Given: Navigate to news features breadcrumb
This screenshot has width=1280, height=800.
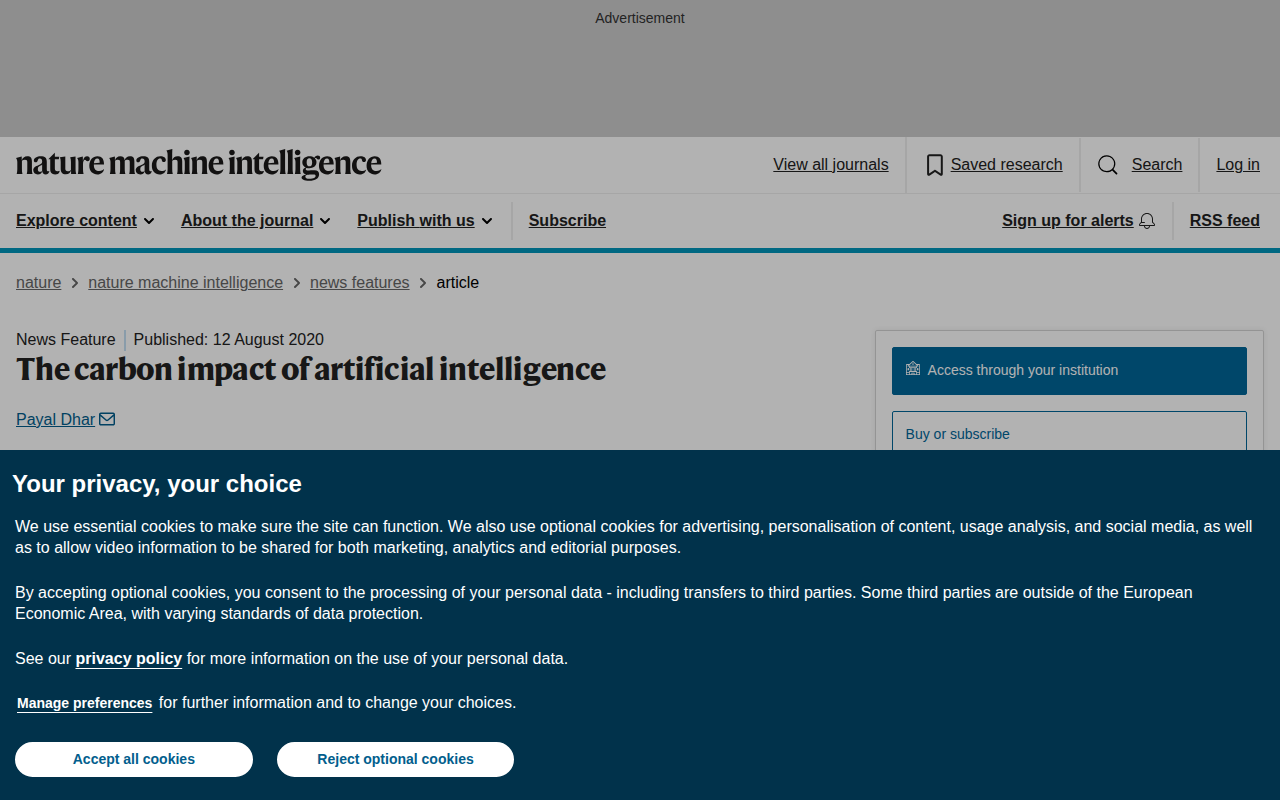Looking at the screenshot, I should pyautogui.click(x=360, y=283).
